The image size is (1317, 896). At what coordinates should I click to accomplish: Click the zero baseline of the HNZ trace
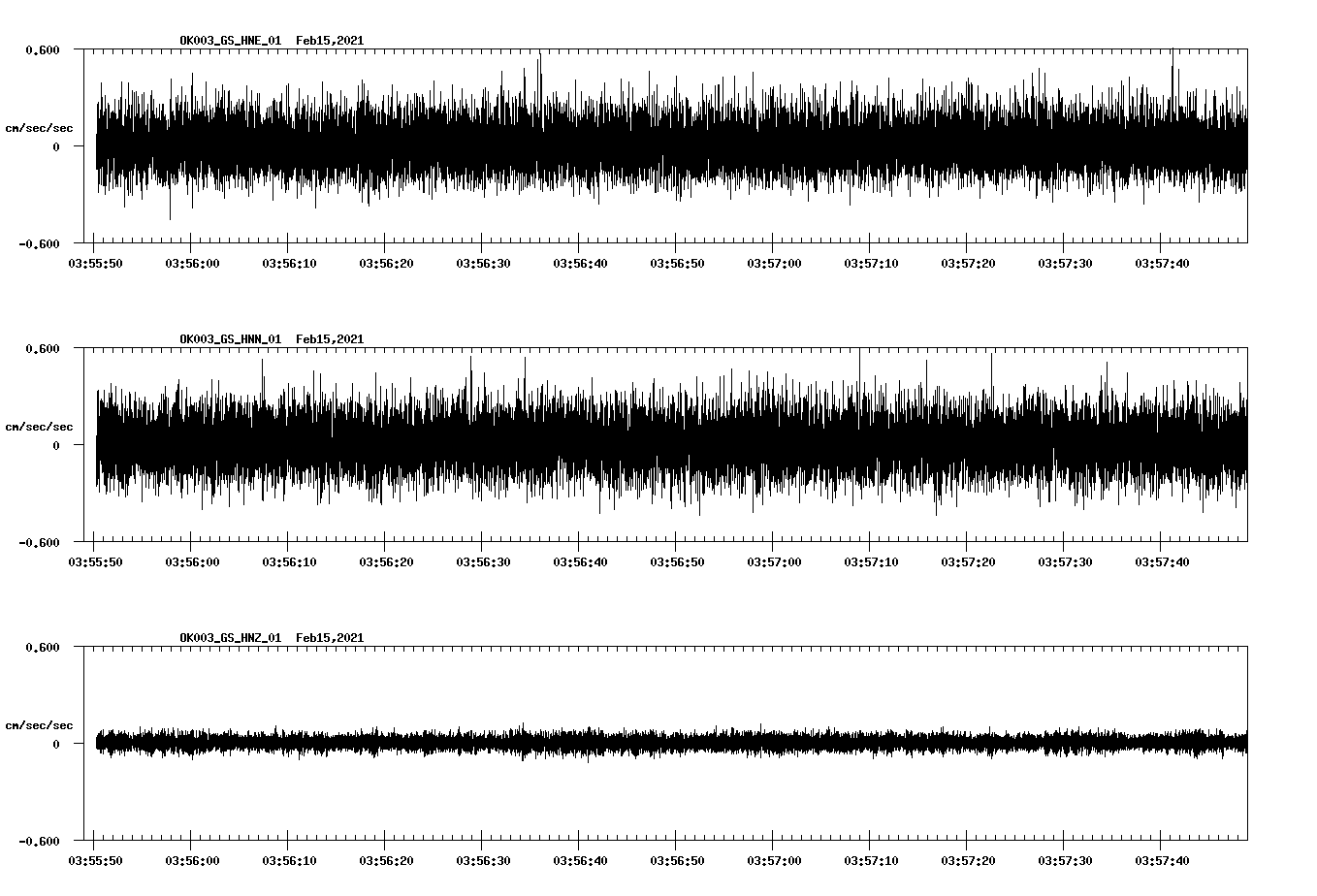click(x=669, y=742)
